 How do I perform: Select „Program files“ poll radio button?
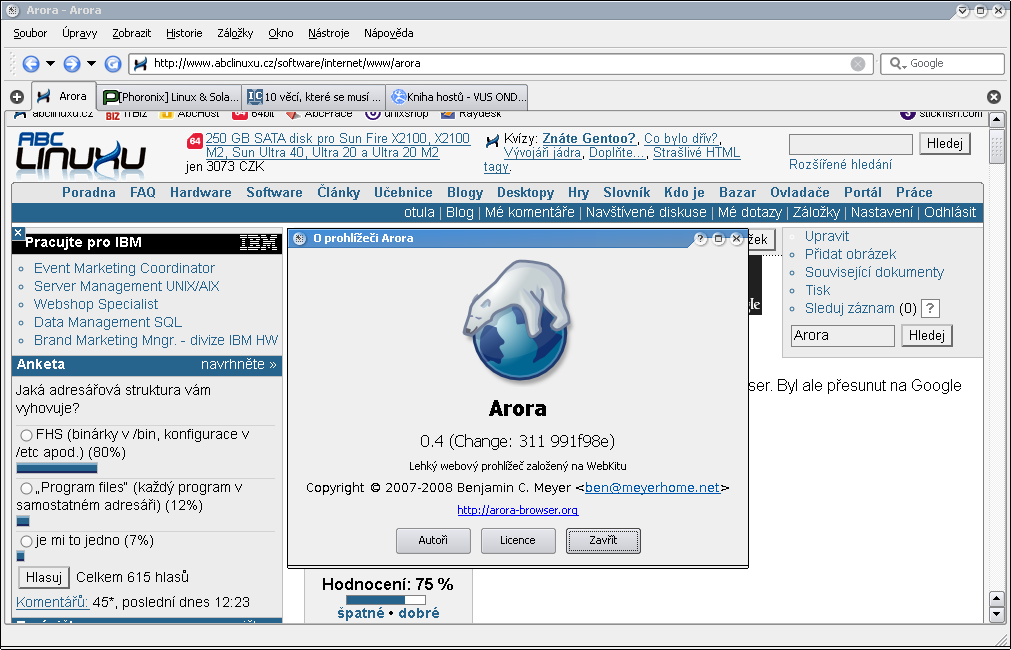click(26, 488)
